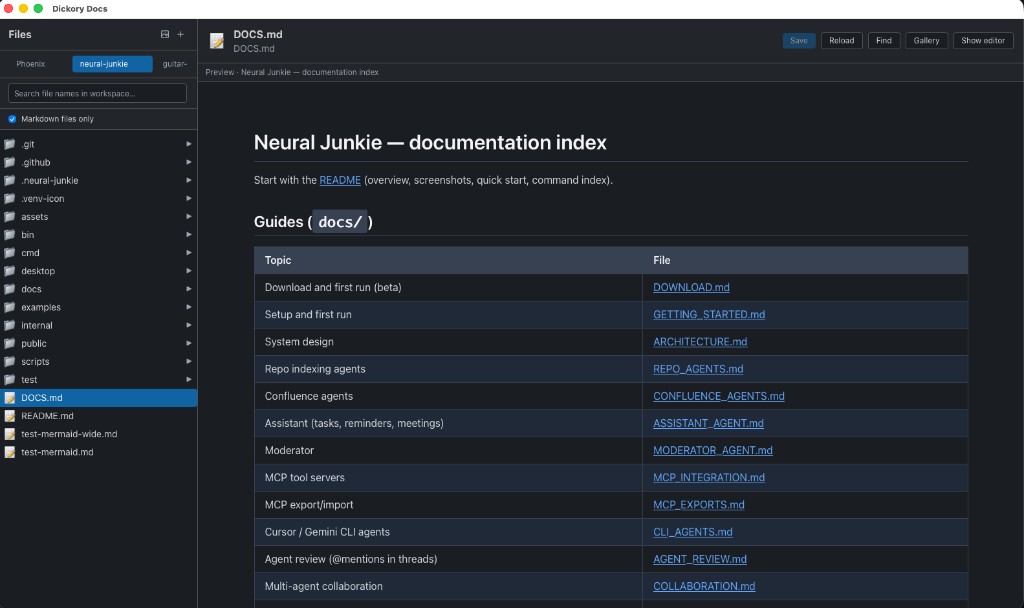Click the internal folder icon
Screen dimensions: 1024x608
10,325
